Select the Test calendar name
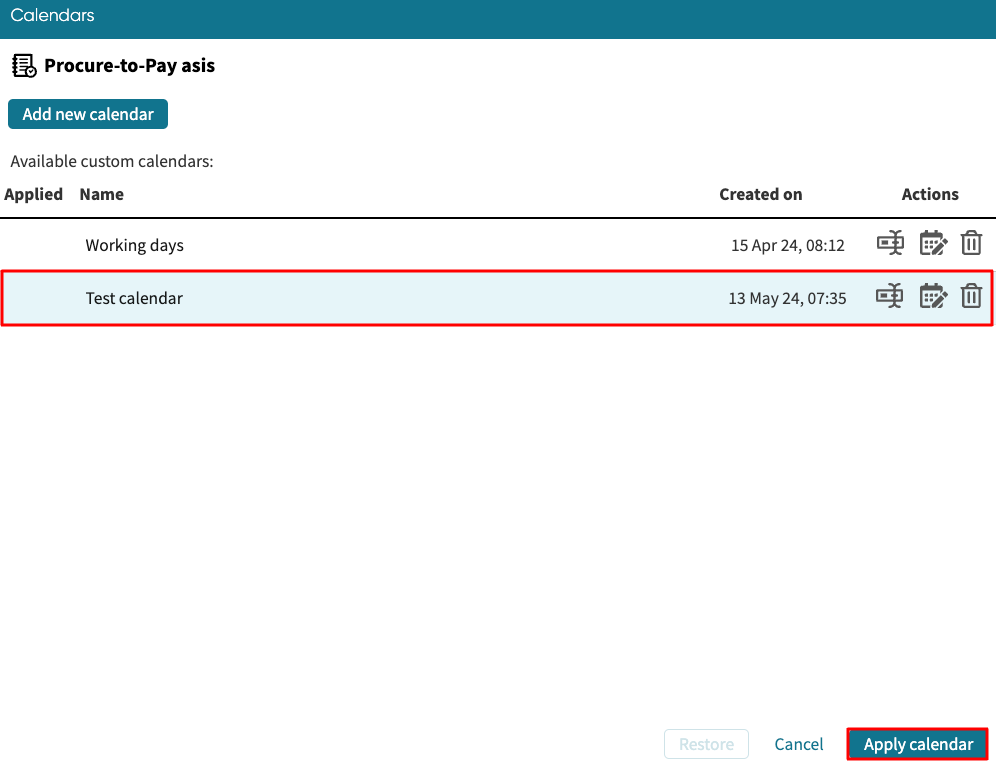The image size is (996, 769). (x=134, y=298)
